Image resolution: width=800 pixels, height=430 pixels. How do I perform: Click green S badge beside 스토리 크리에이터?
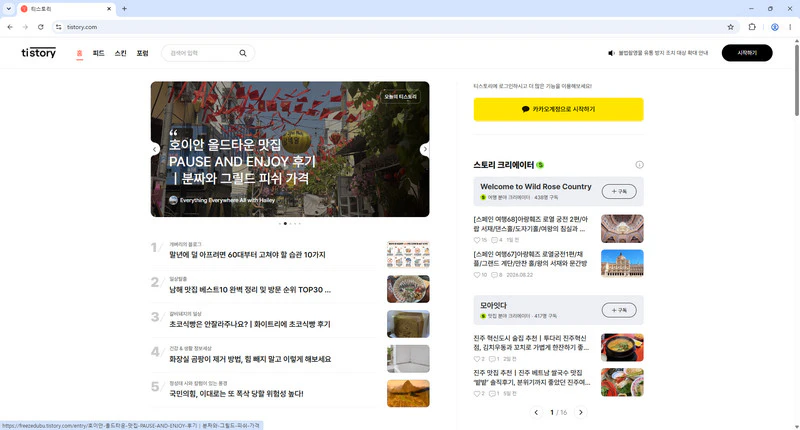pyautogui.click(x=540, y=165)
